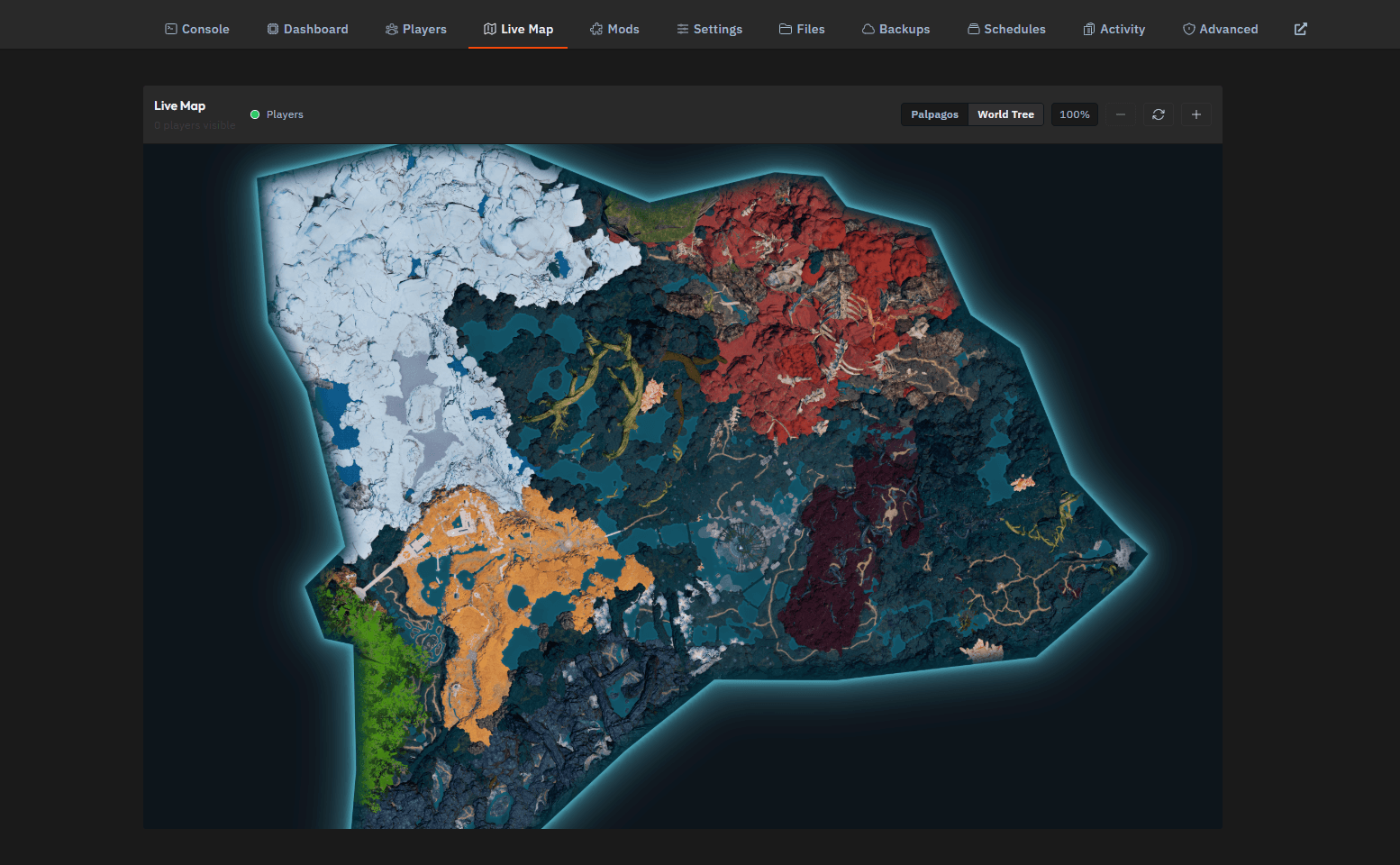Open the Mods tab
This screenshot has height=865, width=1400.
pyautogui.click(x=614, y=29)
